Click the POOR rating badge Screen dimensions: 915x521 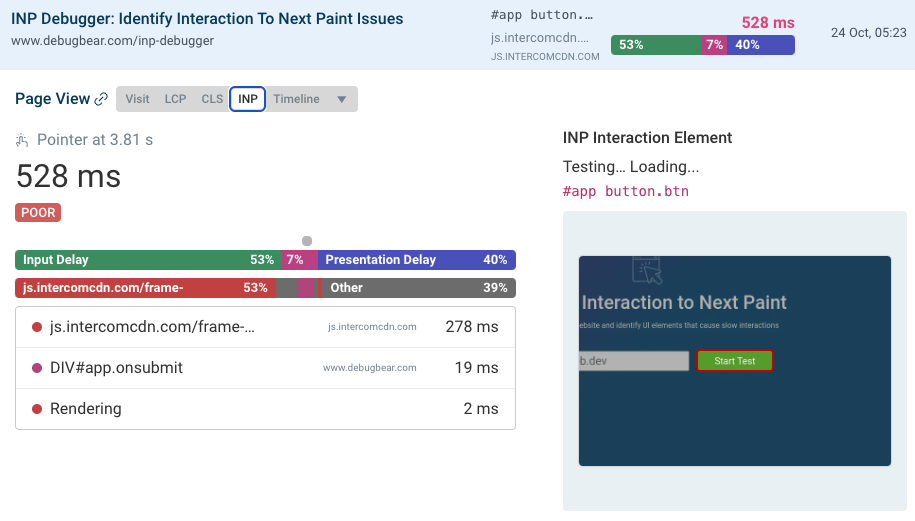tap(38, 212)
